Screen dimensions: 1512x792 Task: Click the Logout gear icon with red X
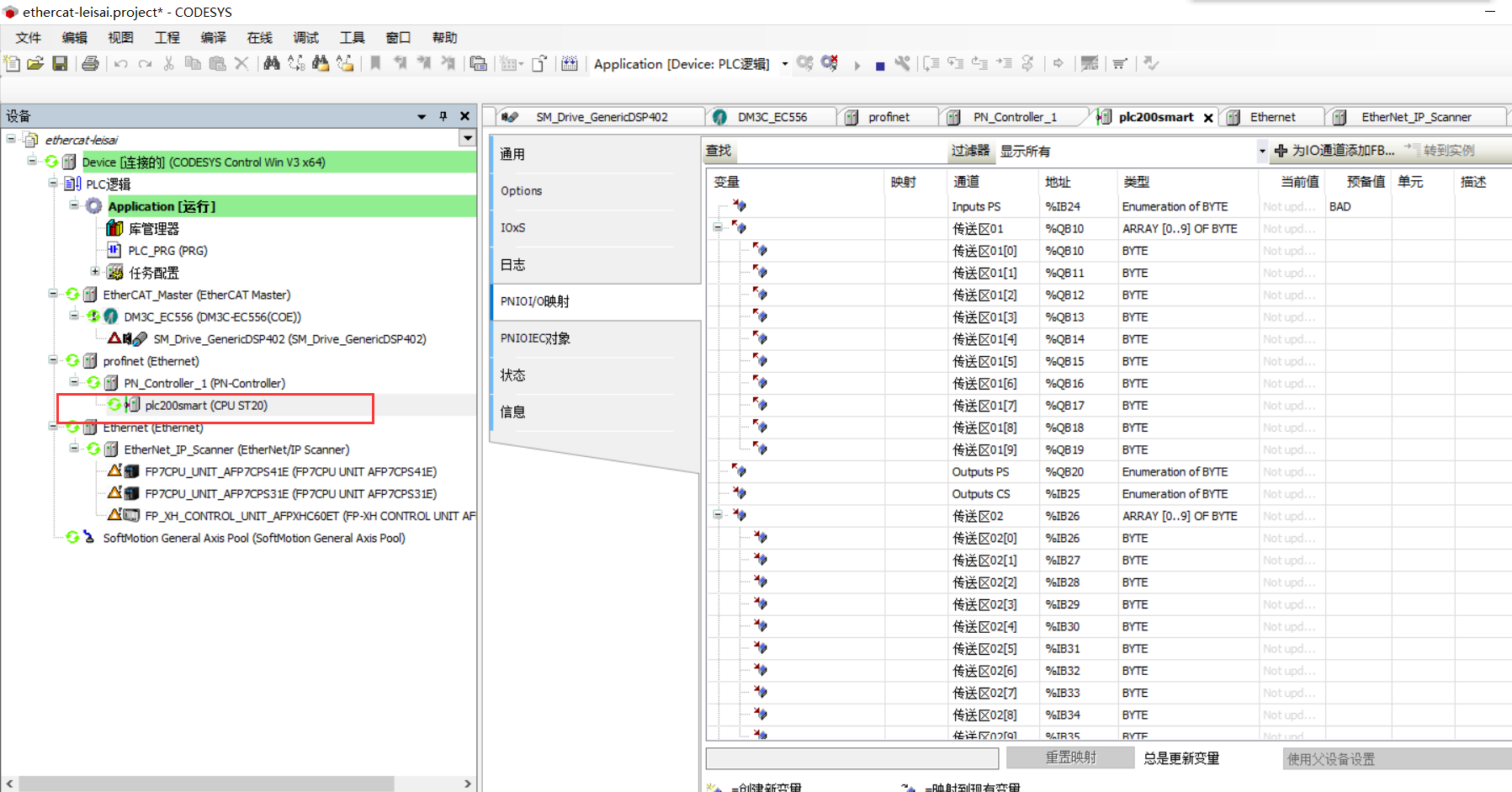click(830, 64)
